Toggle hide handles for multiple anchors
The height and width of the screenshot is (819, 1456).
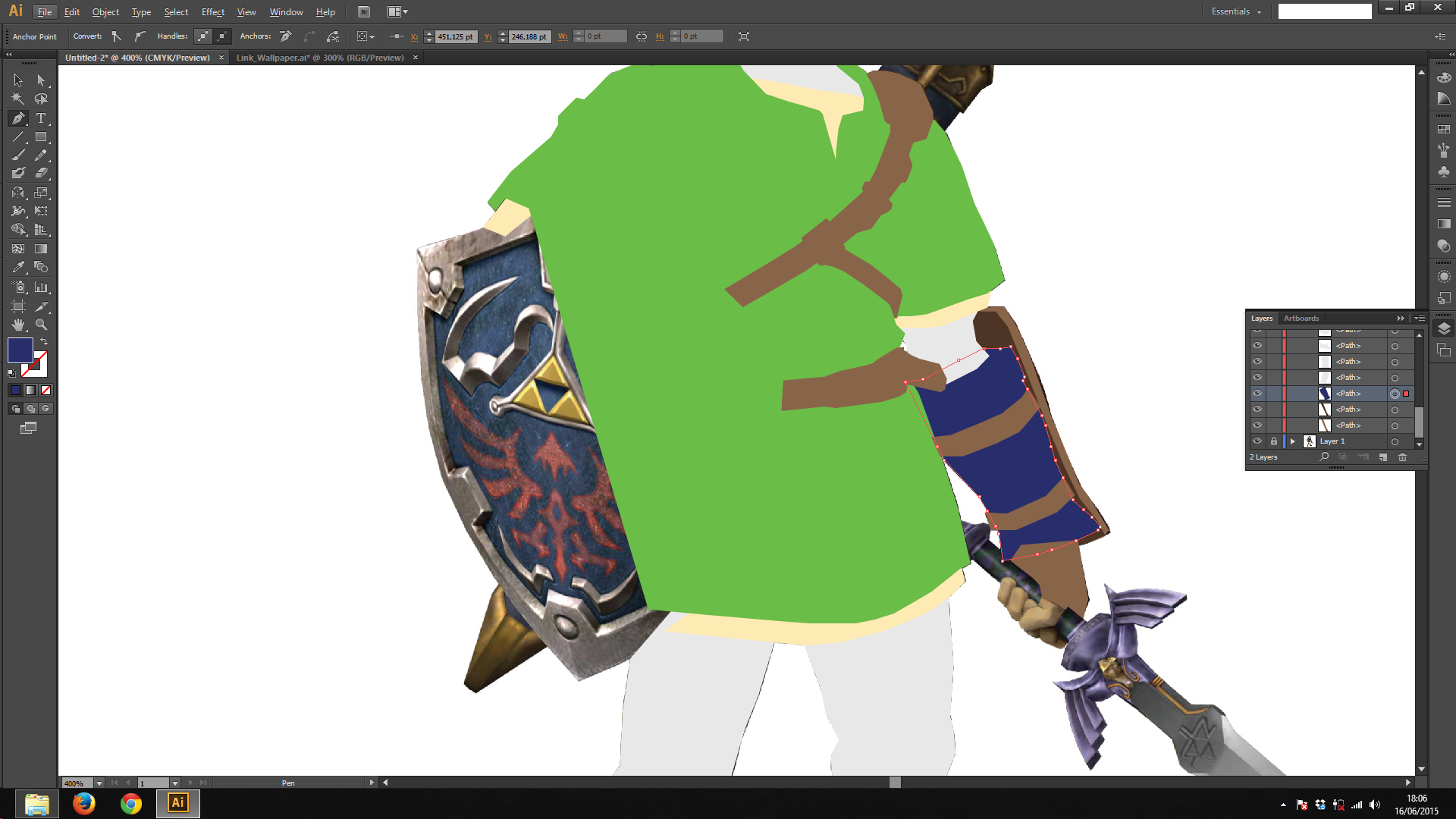pos(222,36)
